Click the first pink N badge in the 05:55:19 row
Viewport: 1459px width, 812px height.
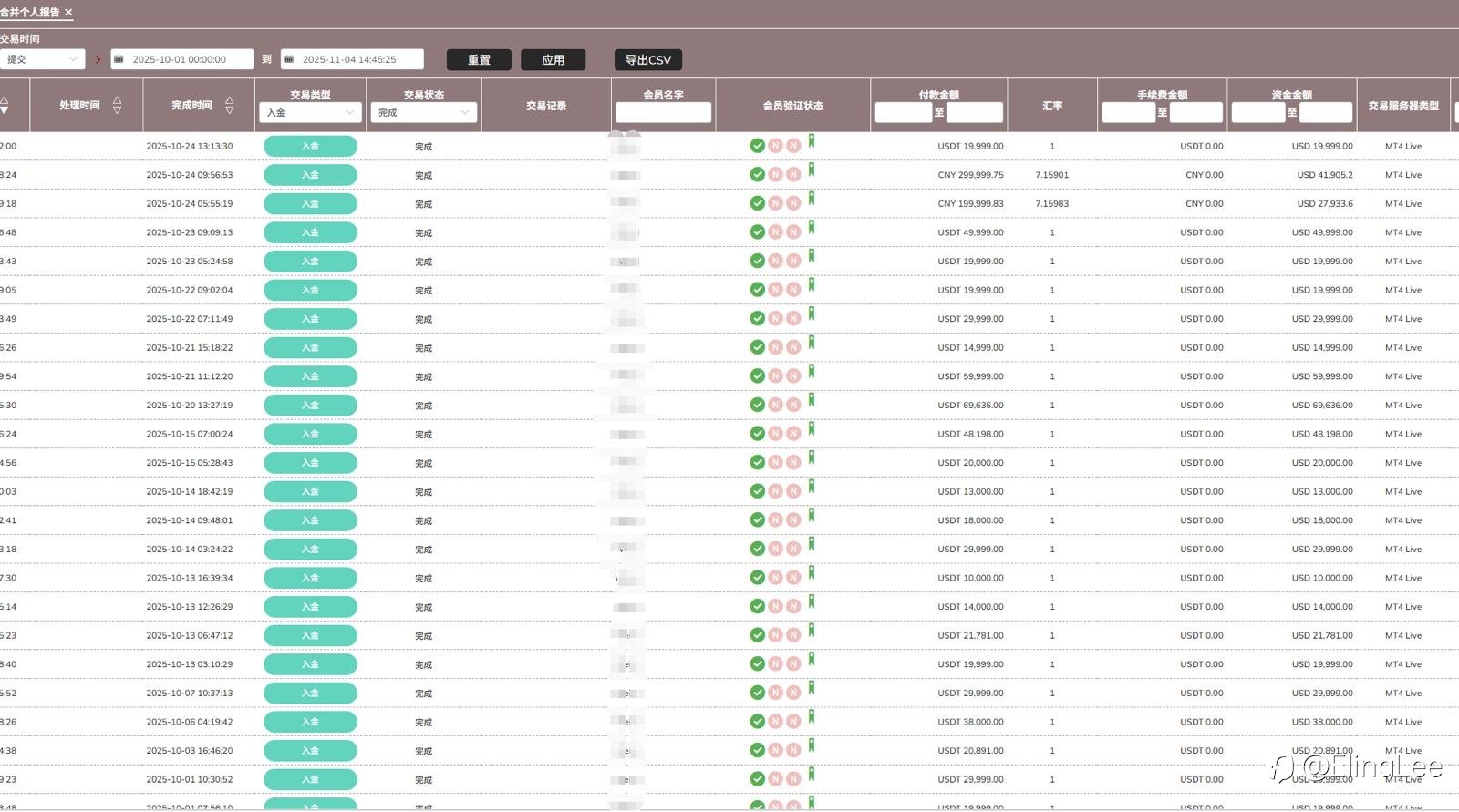(775, 203)
